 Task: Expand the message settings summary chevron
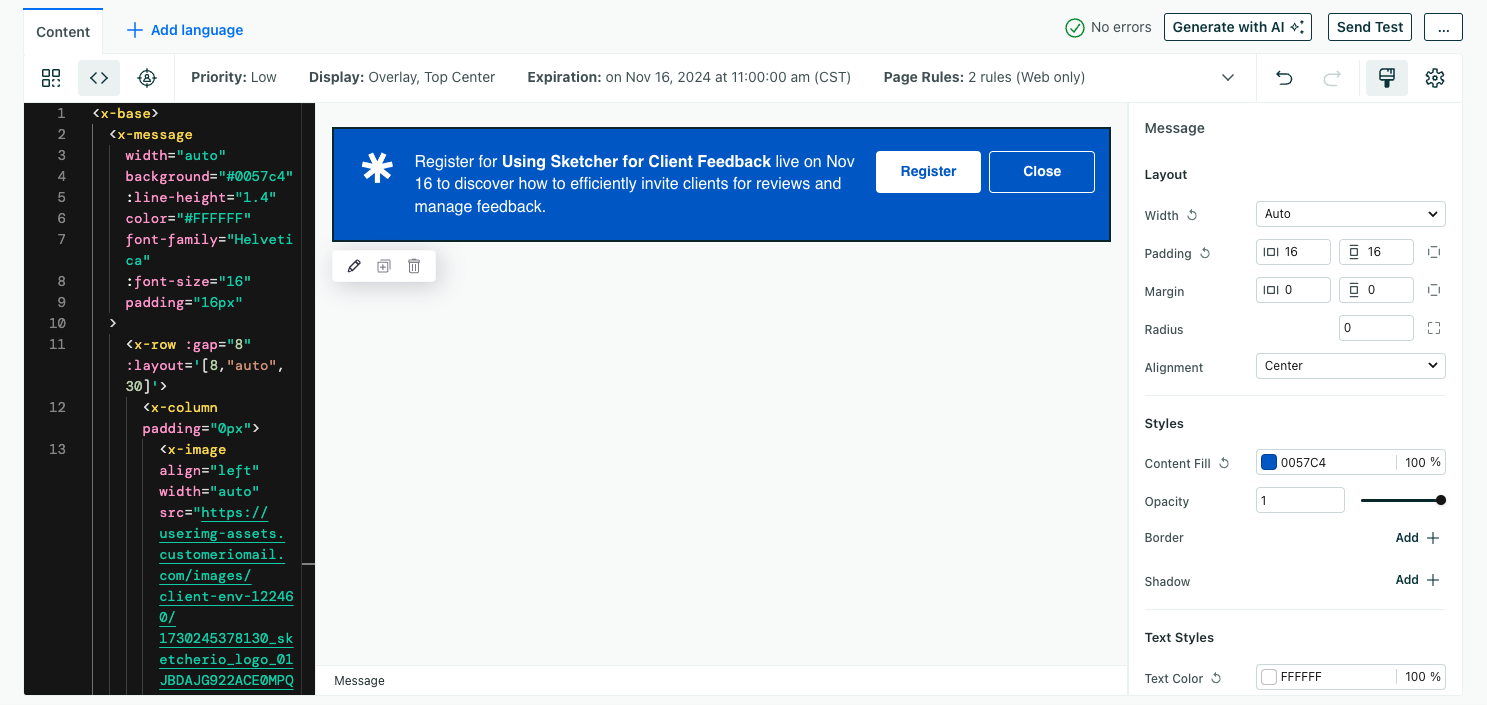[x=1227, y=78]
